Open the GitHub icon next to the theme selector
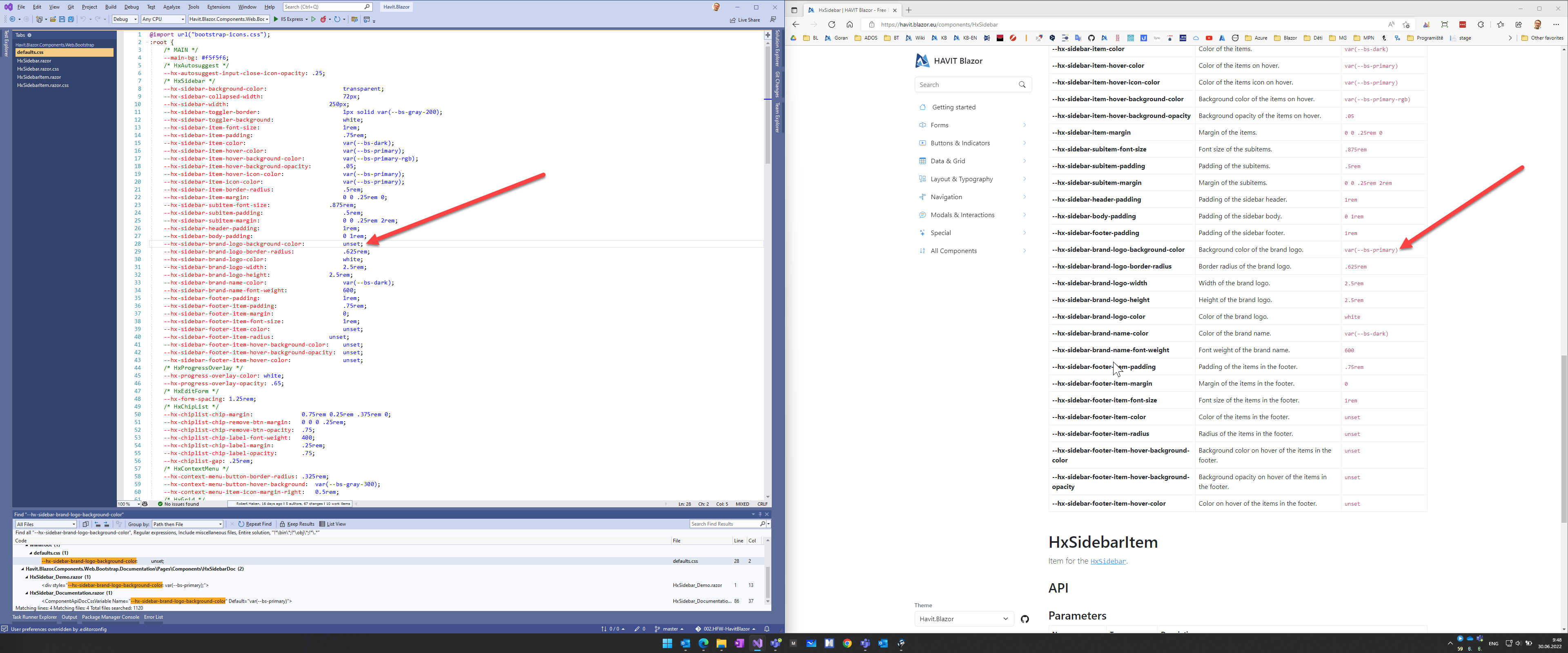Screen dimensions: 1568x653 (1025, 619)
